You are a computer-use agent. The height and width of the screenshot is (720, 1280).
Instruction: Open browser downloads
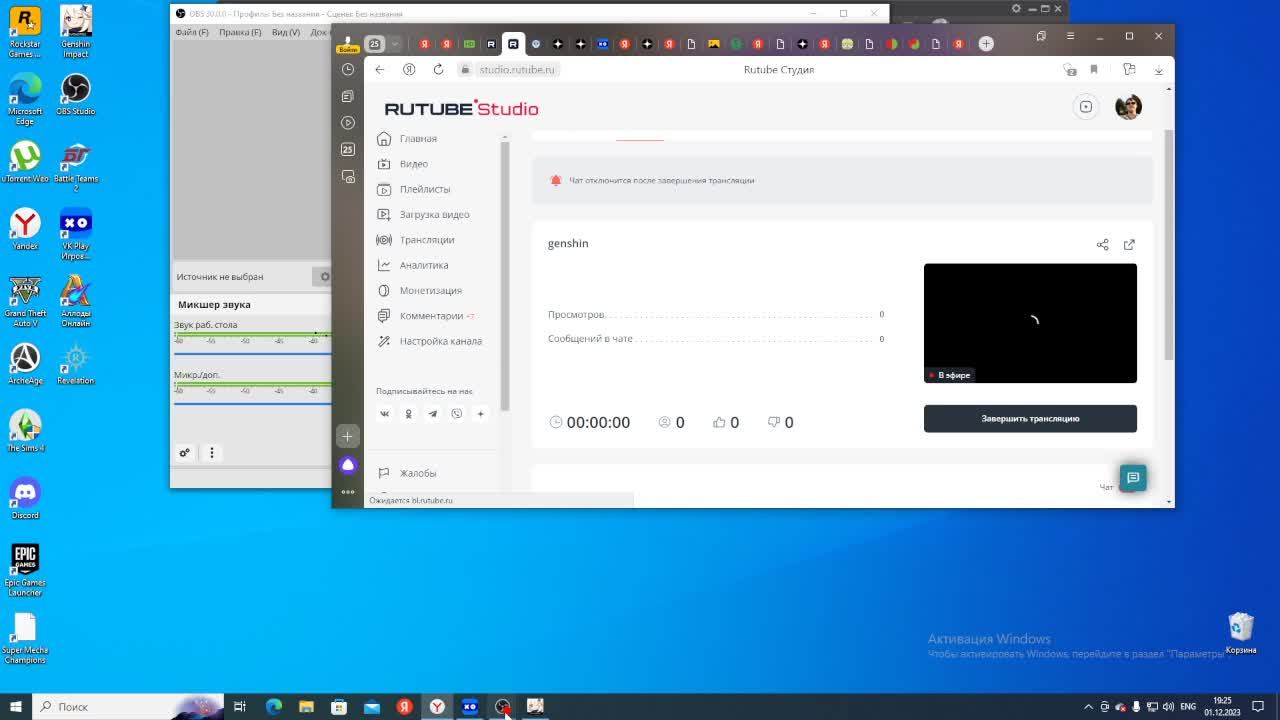[1158, 70]
